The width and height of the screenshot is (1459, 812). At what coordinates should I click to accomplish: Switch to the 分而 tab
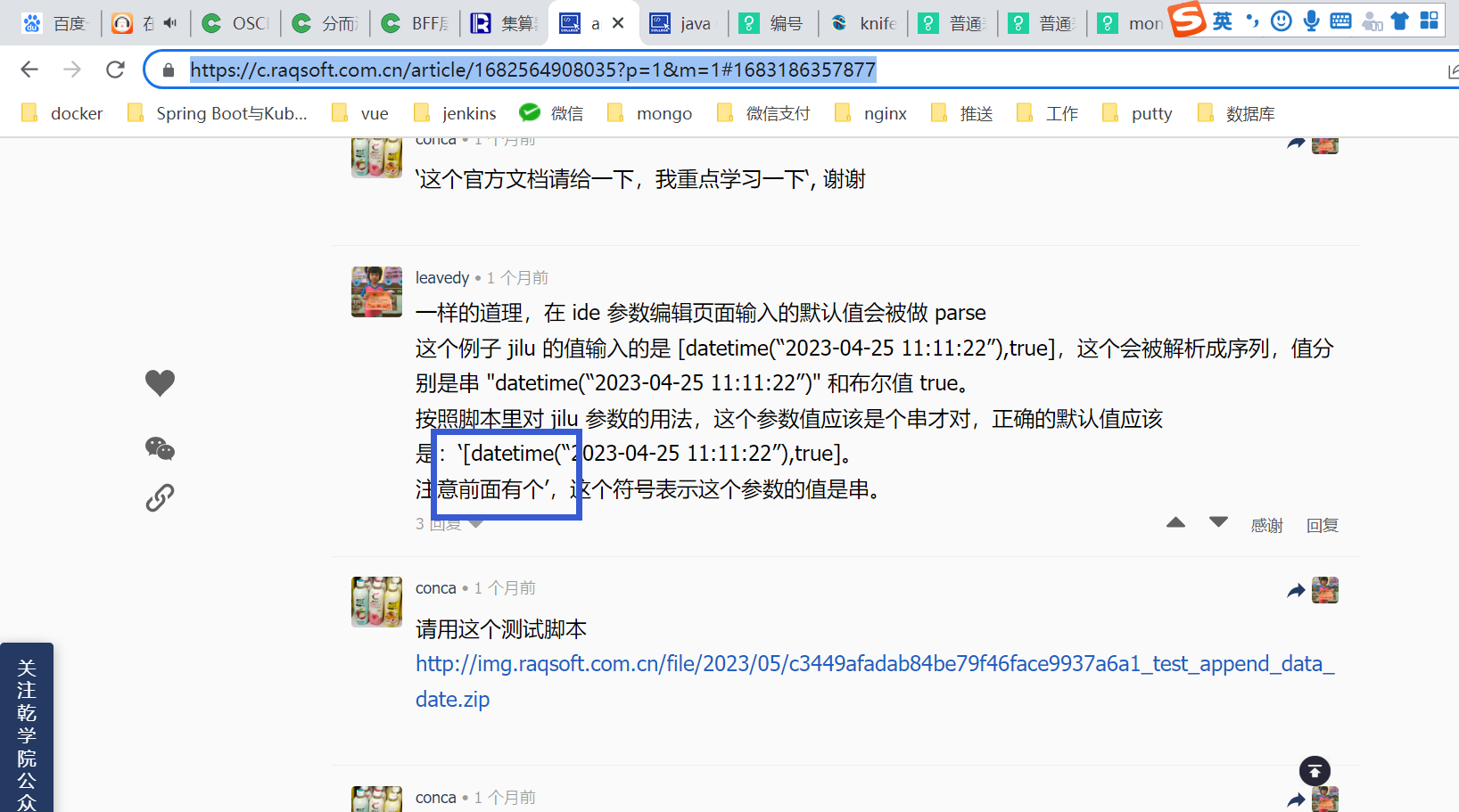tap(326, 23)
